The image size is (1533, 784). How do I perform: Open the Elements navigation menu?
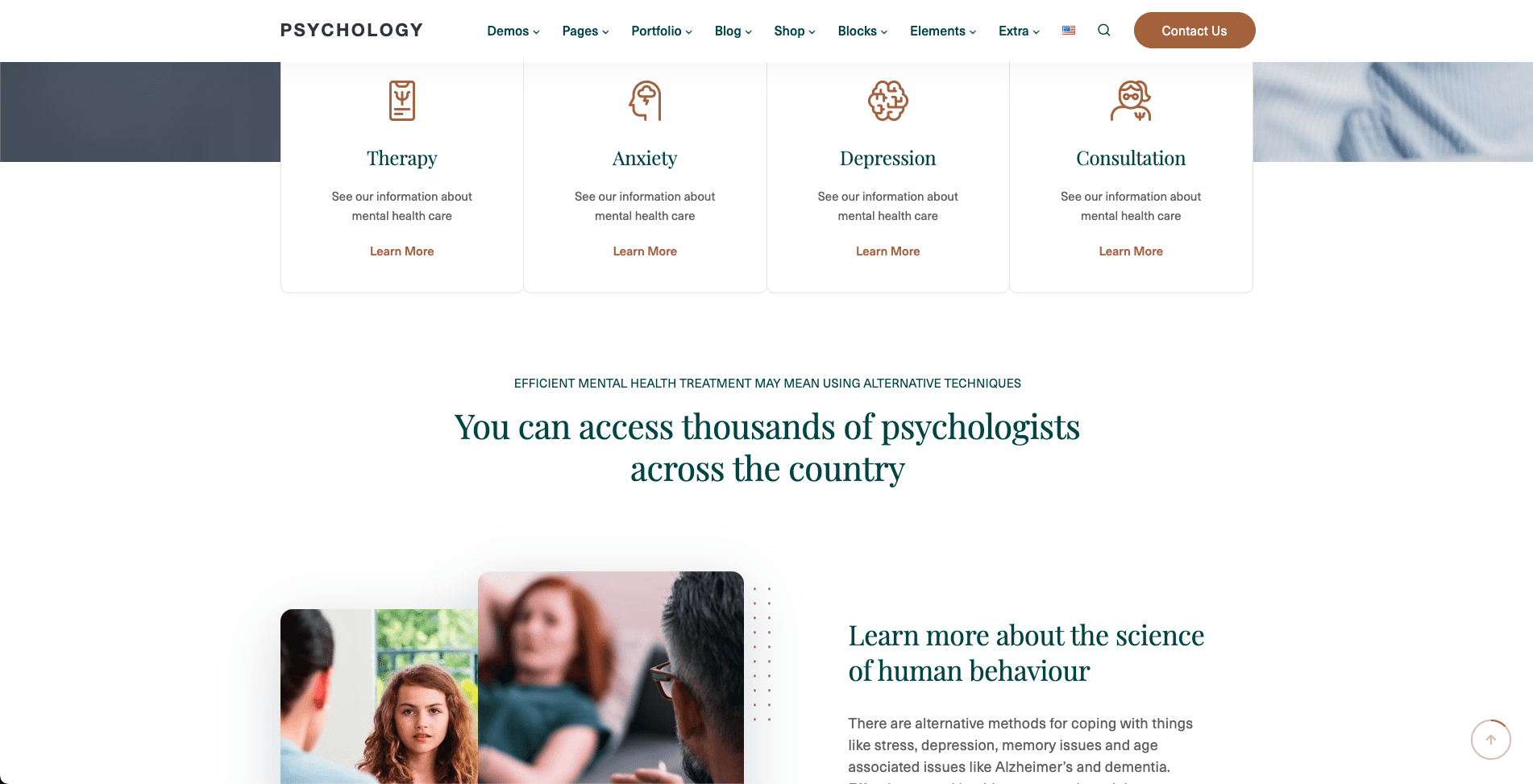click(x=943, y=31)
